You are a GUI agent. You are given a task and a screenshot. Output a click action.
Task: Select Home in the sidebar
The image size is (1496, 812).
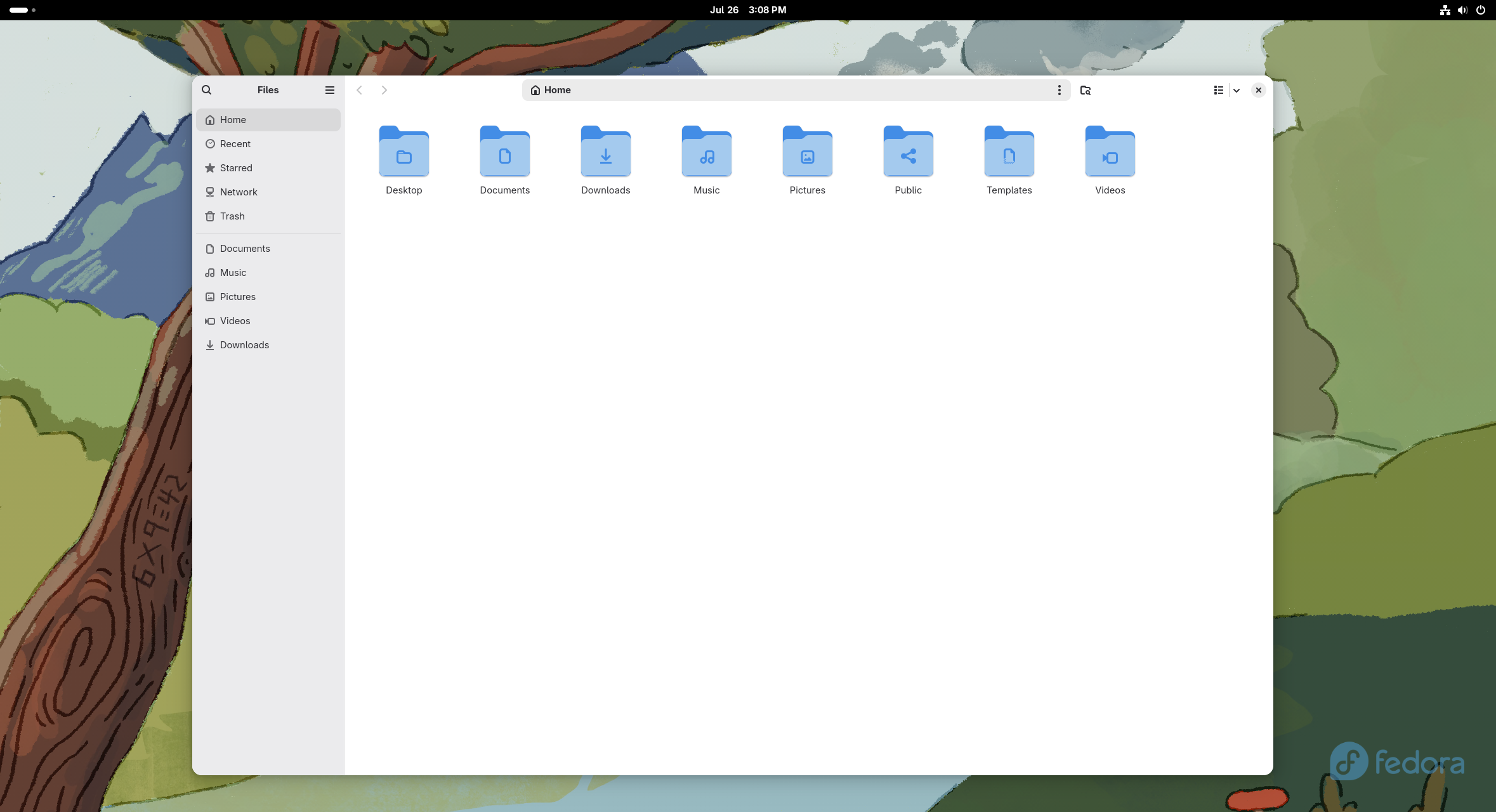pyautogui.click(x=268, y=120)
